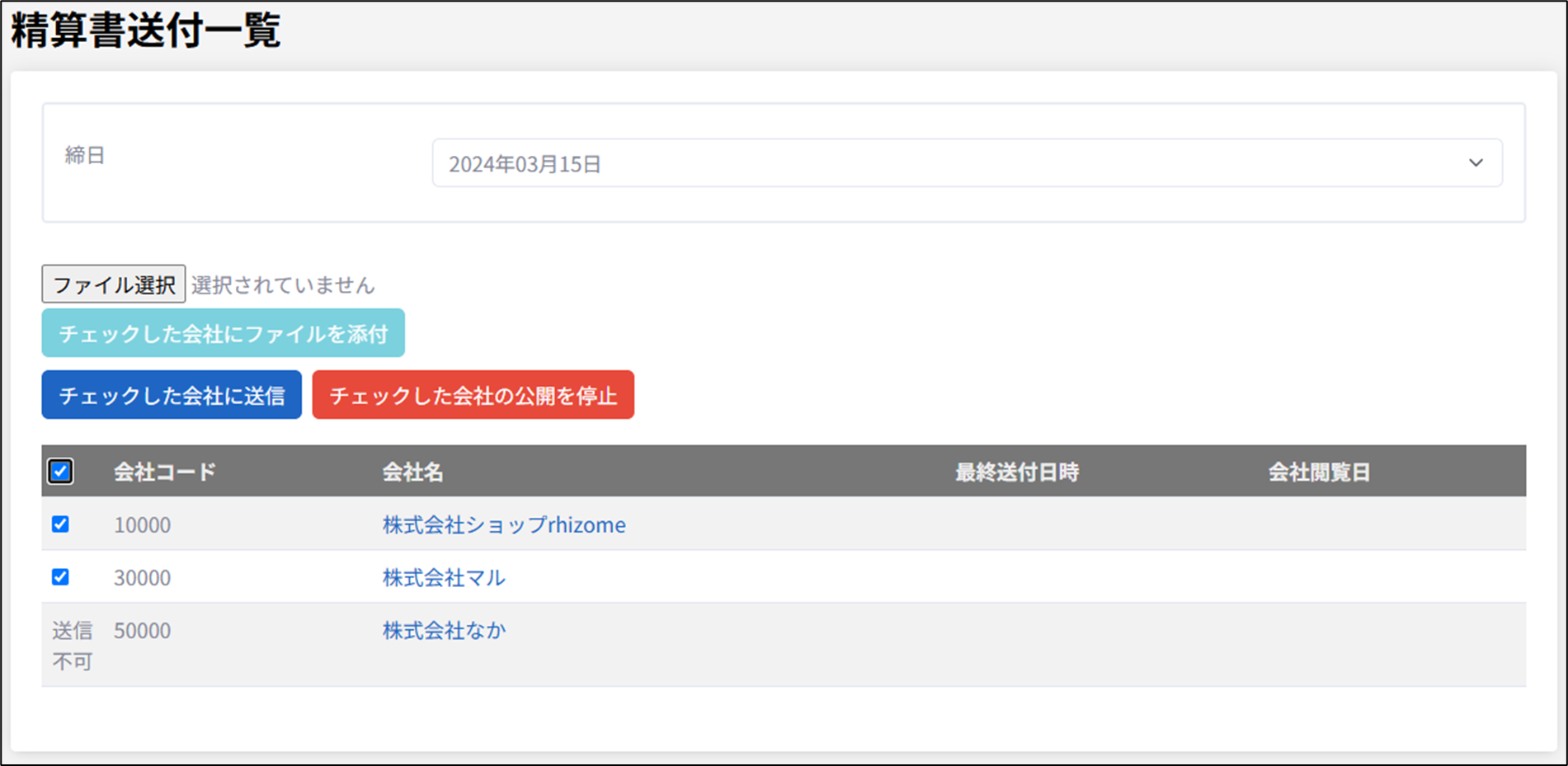Click the chevron arrow of the 締日 selector

1475,163
